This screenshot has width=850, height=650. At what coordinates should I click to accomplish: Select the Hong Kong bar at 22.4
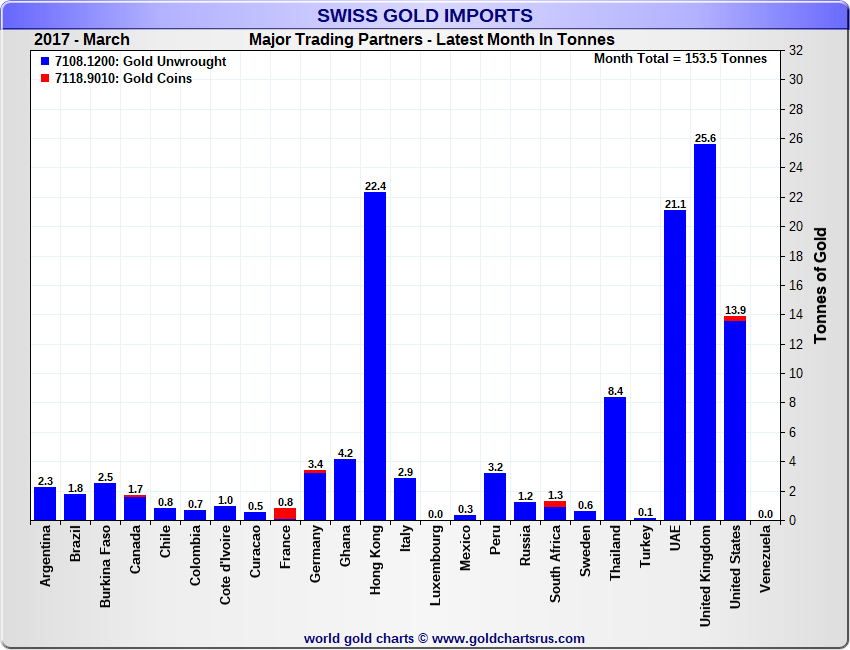375,356
